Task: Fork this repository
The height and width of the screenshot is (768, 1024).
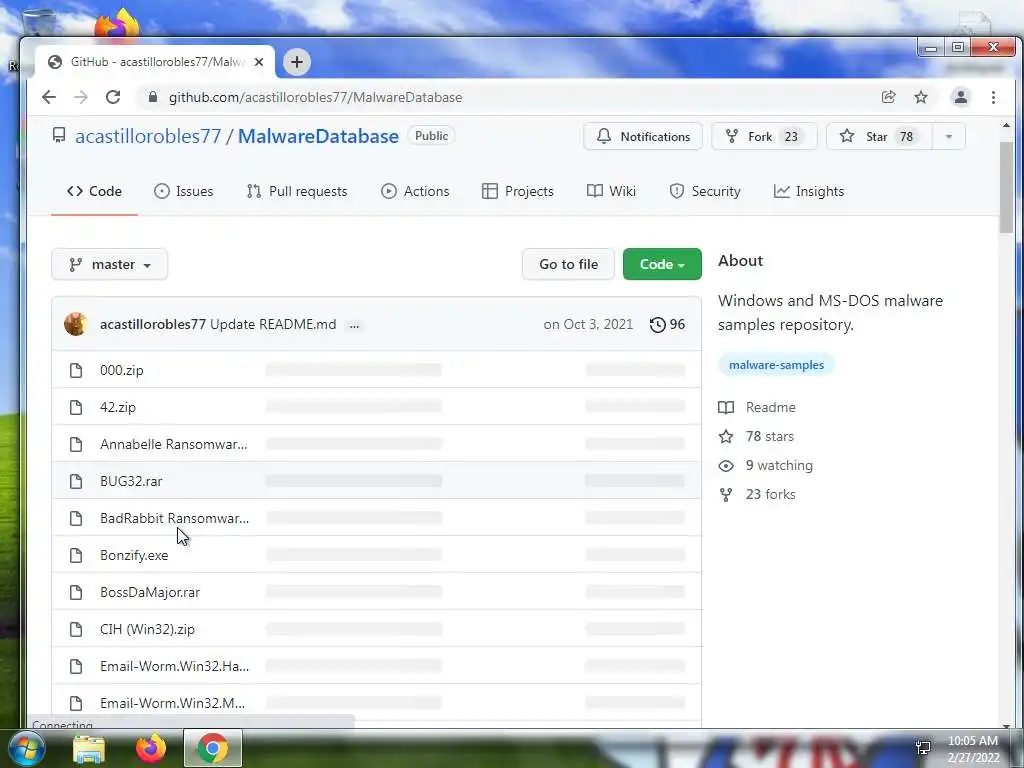Action: [x=763, y=136]
